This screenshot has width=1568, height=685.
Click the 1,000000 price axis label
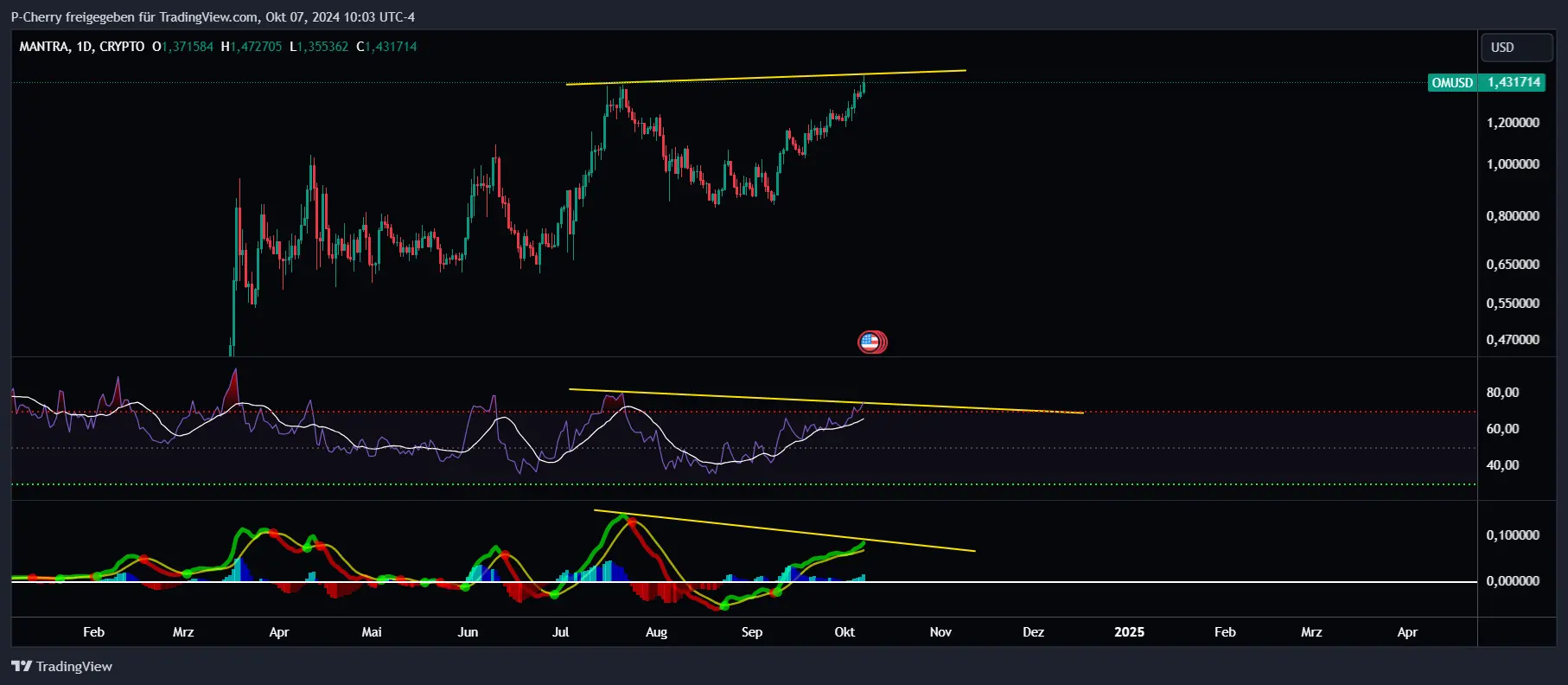[1513, 164]
